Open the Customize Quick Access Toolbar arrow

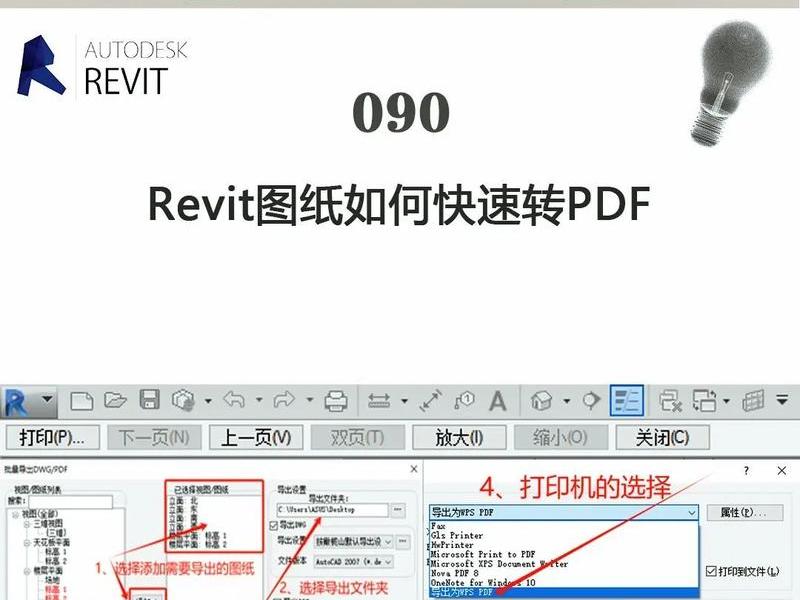782,400
